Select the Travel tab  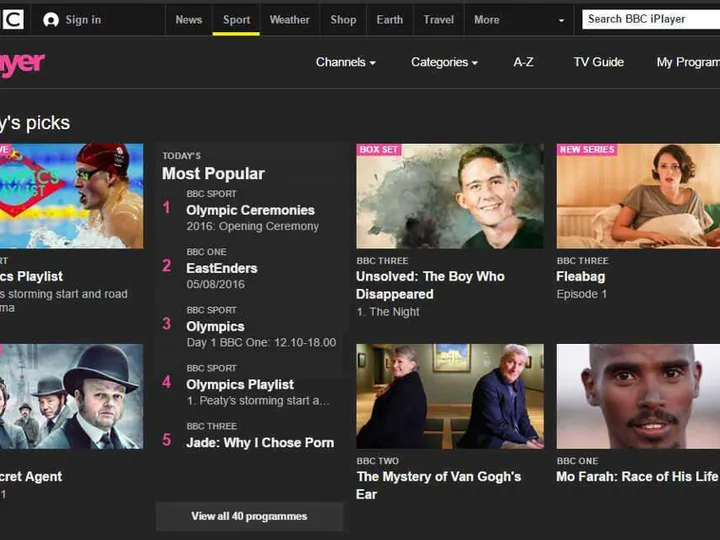click(x=439, y=20)
